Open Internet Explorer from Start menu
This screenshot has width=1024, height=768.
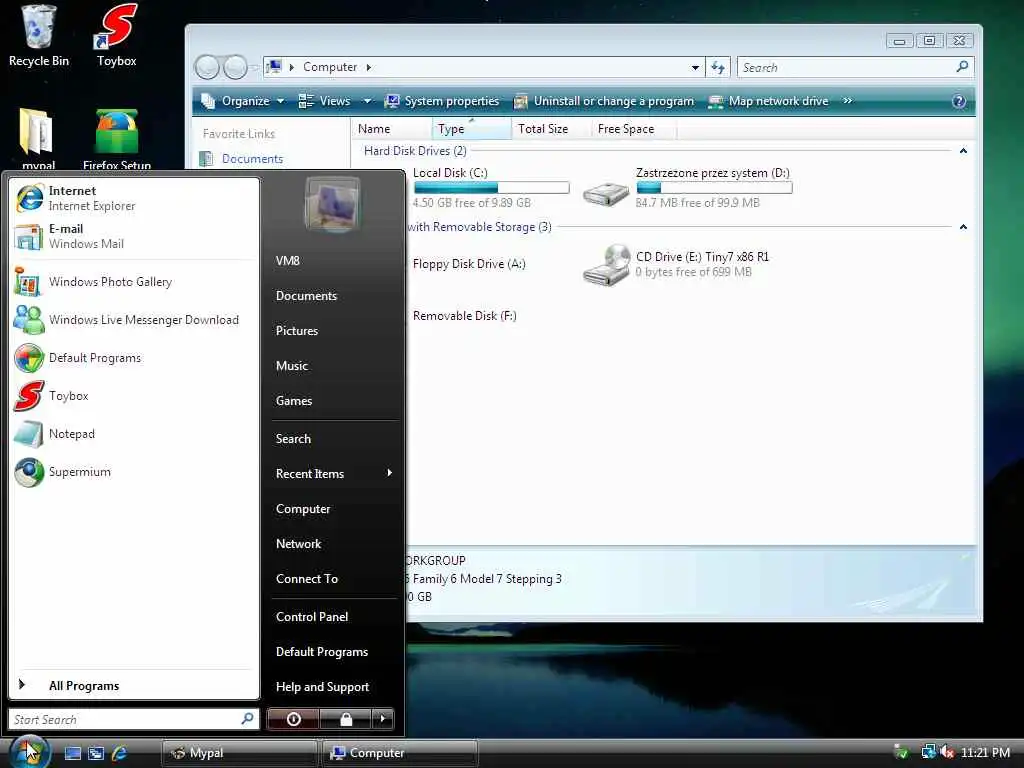(134, 198)
